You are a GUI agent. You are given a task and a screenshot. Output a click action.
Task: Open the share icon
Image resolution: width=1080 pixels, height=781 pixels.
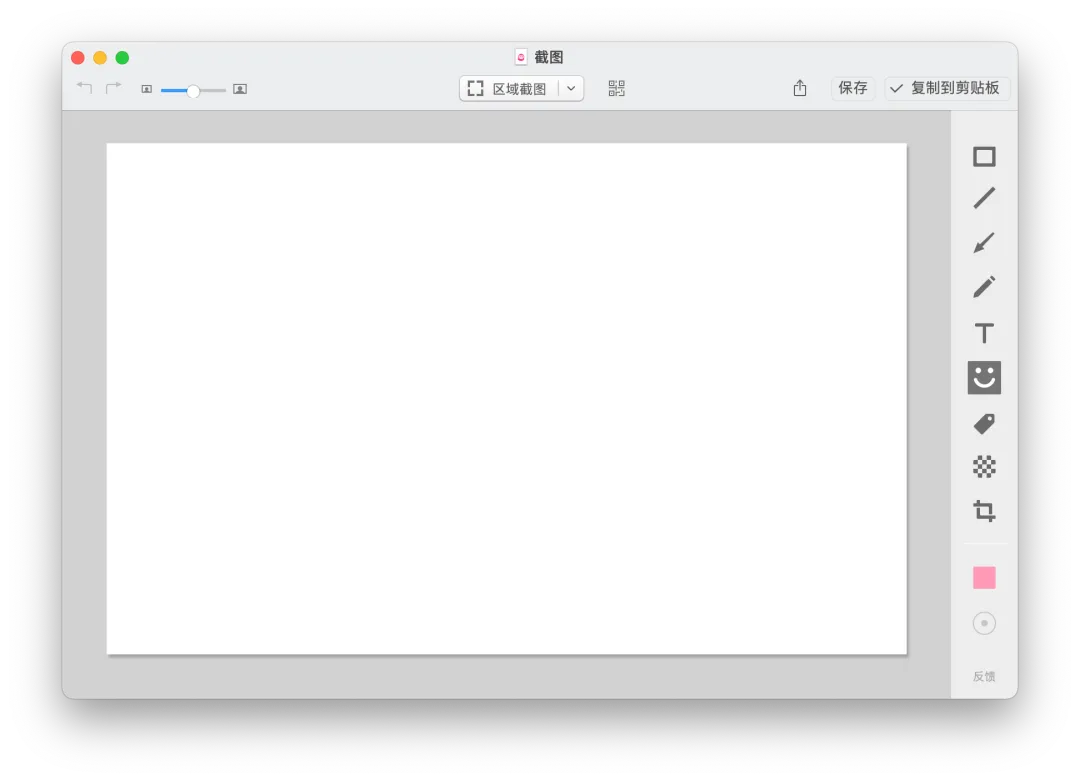[800, 87]
